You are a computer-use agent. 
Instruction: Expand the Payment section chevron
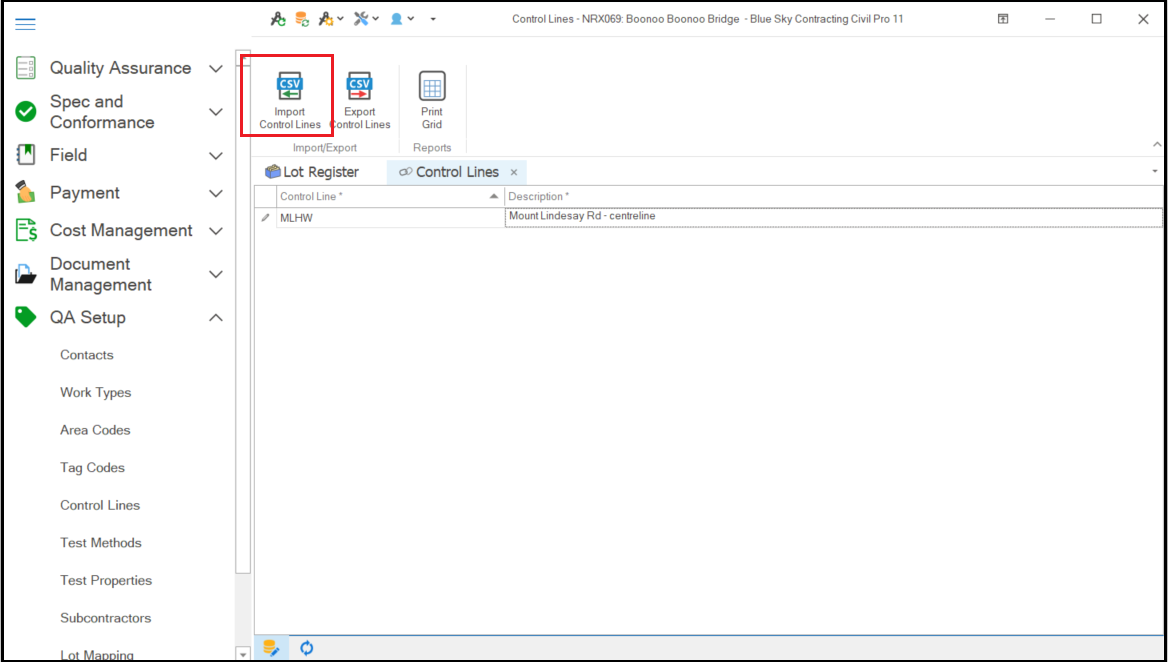click(x=215, y=193)
